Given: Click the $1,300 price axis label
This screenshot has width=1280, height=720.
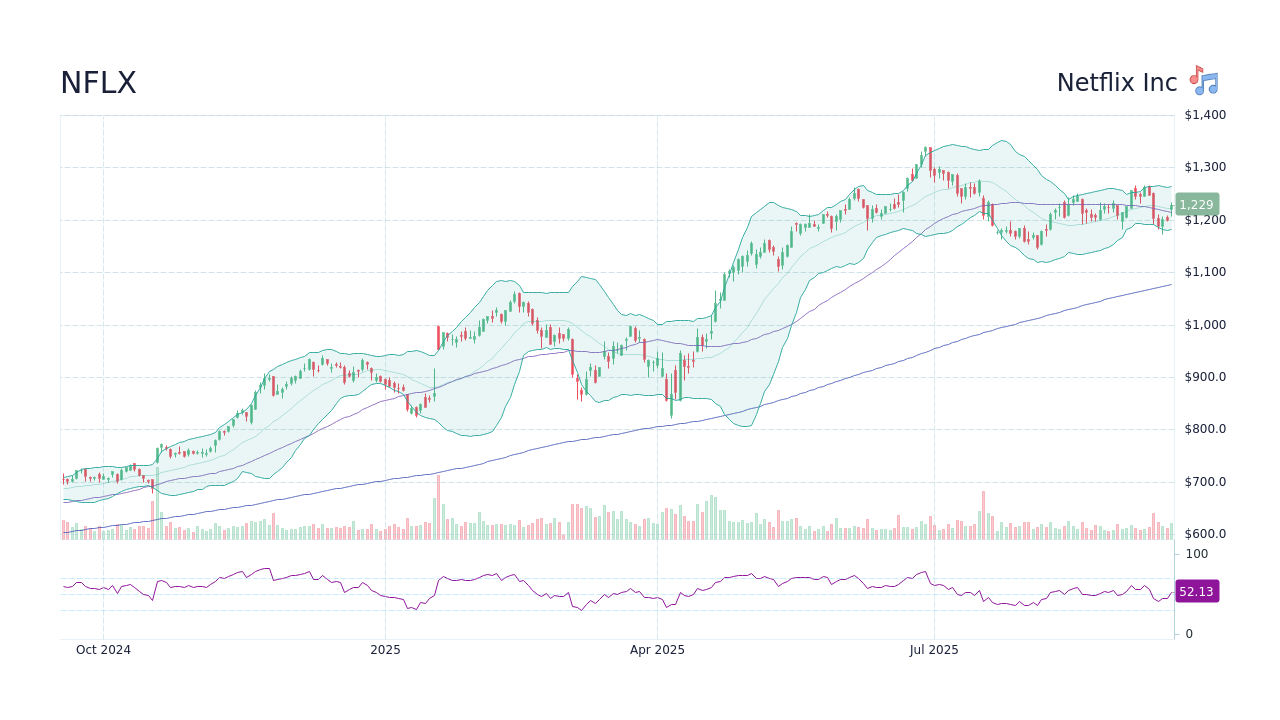Looking at the screenshot, I should [1205, 167].
